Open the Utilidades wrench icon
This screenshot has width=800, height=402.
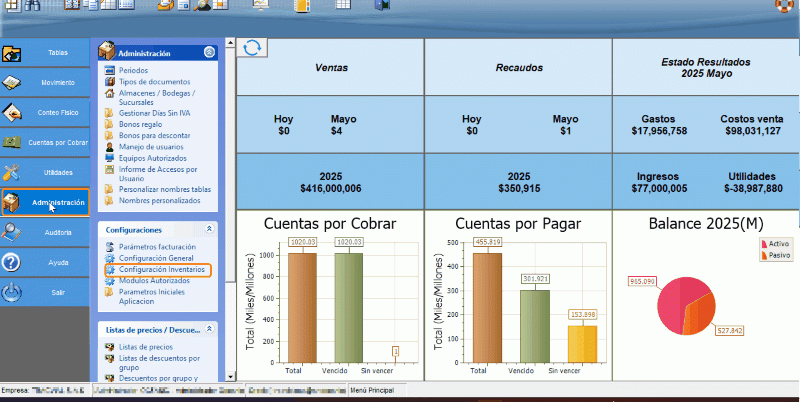pyautogui.click(x=13, y=172)
